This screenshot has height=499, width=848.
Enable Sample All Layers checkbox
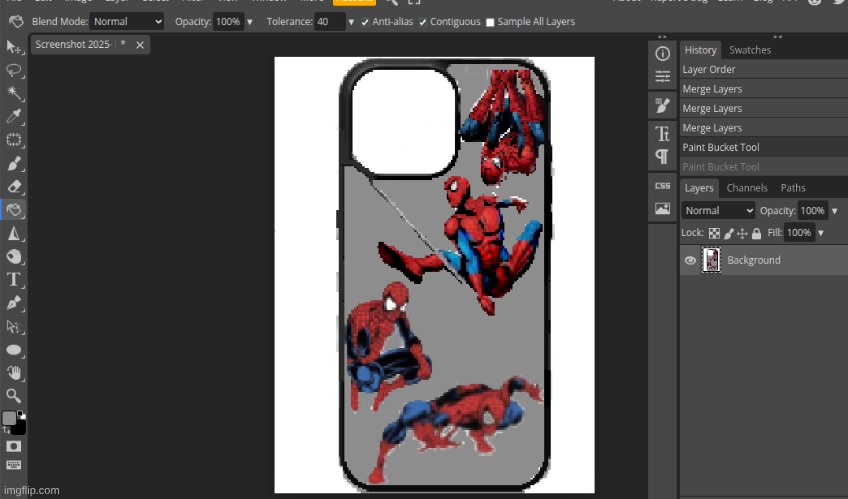point(490,22)
